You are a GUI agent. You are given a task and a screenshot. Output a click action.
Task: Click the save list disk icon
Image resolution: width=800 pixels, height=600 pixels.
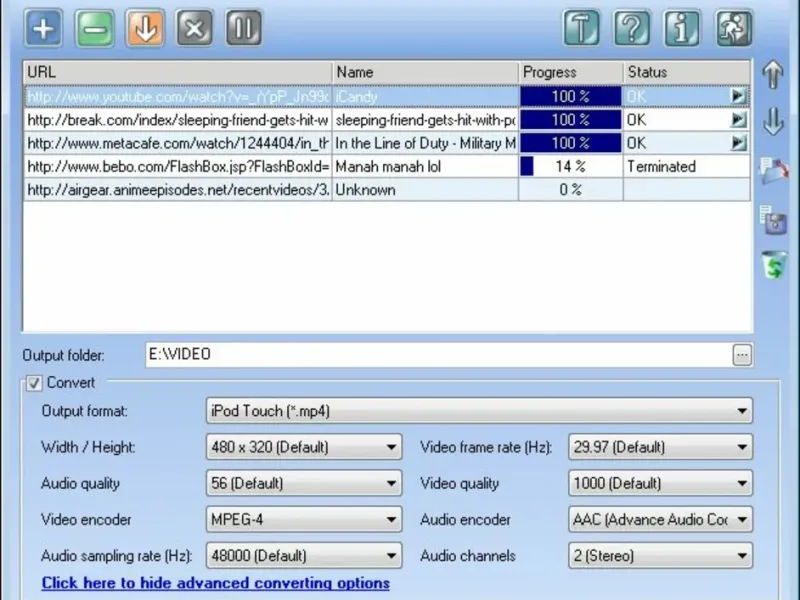773,220
